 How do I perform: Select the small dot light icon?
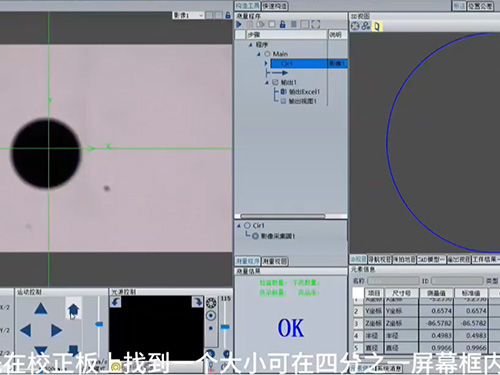(211, 328)
